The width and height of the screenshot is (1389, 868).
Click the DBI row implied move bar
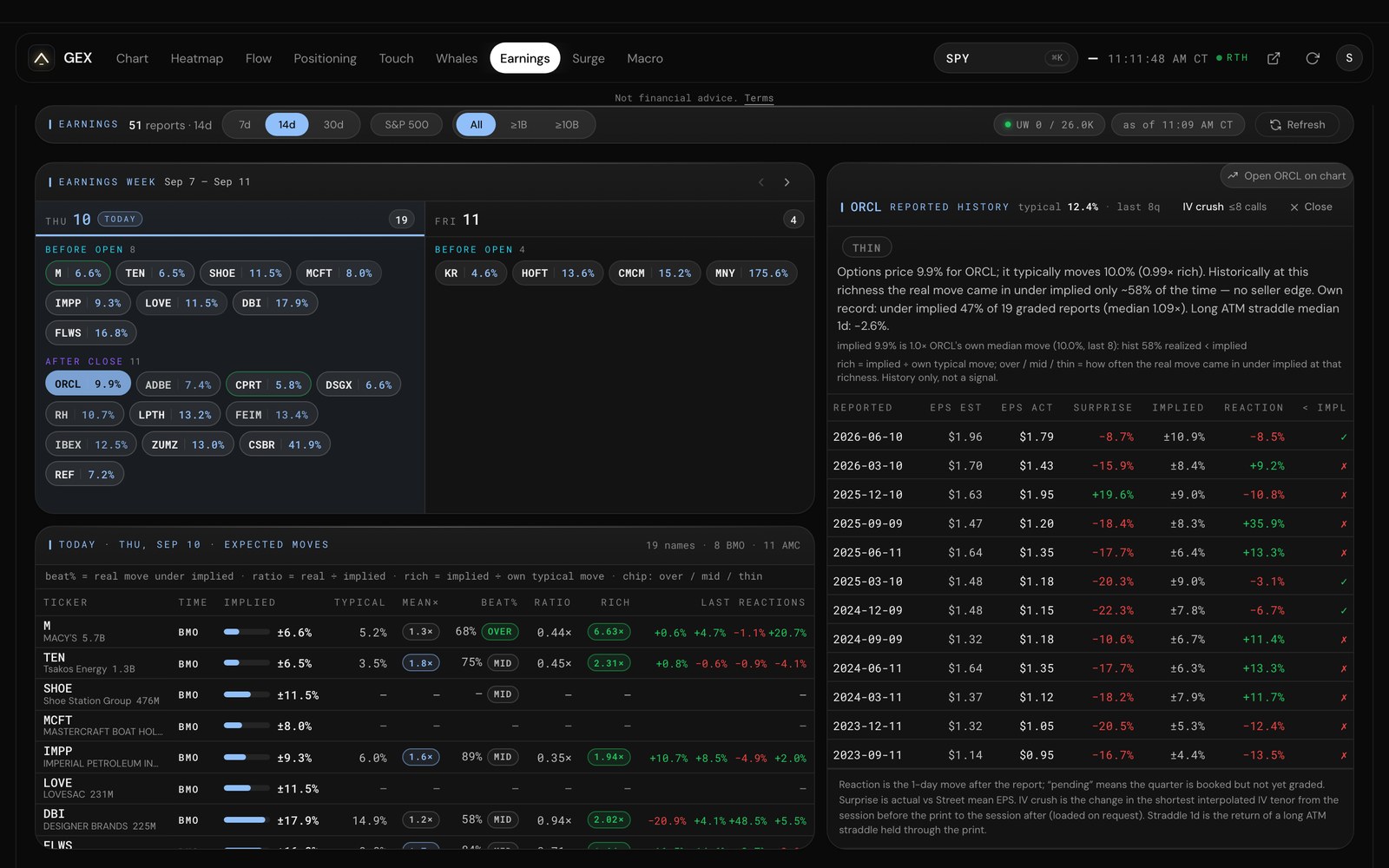click(x=246, y=819)
